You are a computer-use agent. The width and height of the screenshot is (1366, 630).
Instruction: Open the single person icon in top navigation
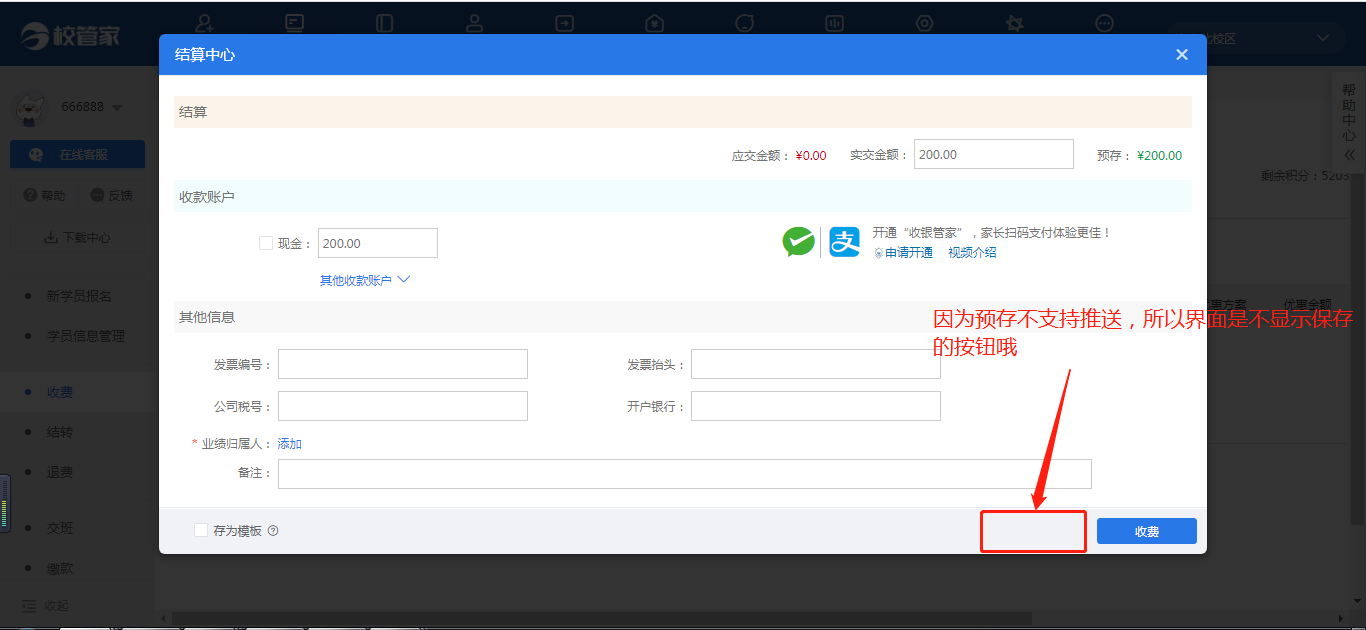474,22
